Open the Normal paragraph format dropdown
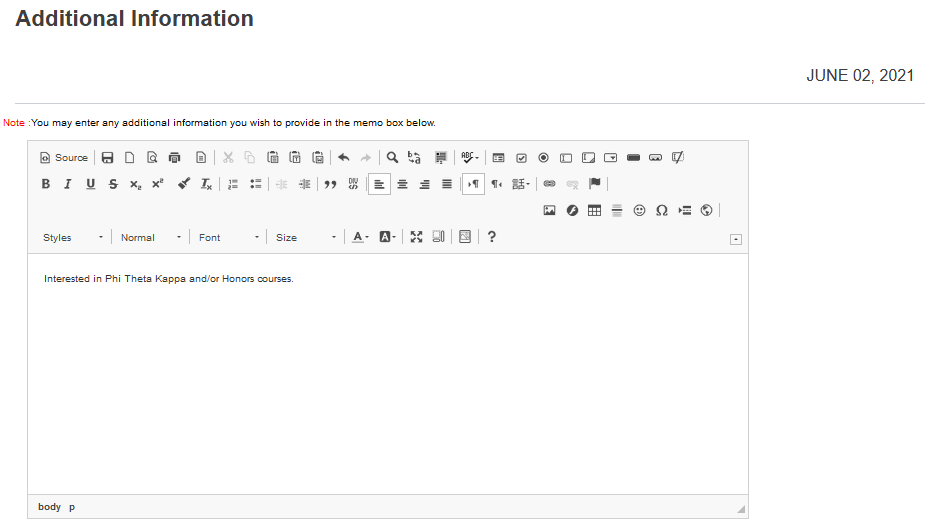 [150, 238]
